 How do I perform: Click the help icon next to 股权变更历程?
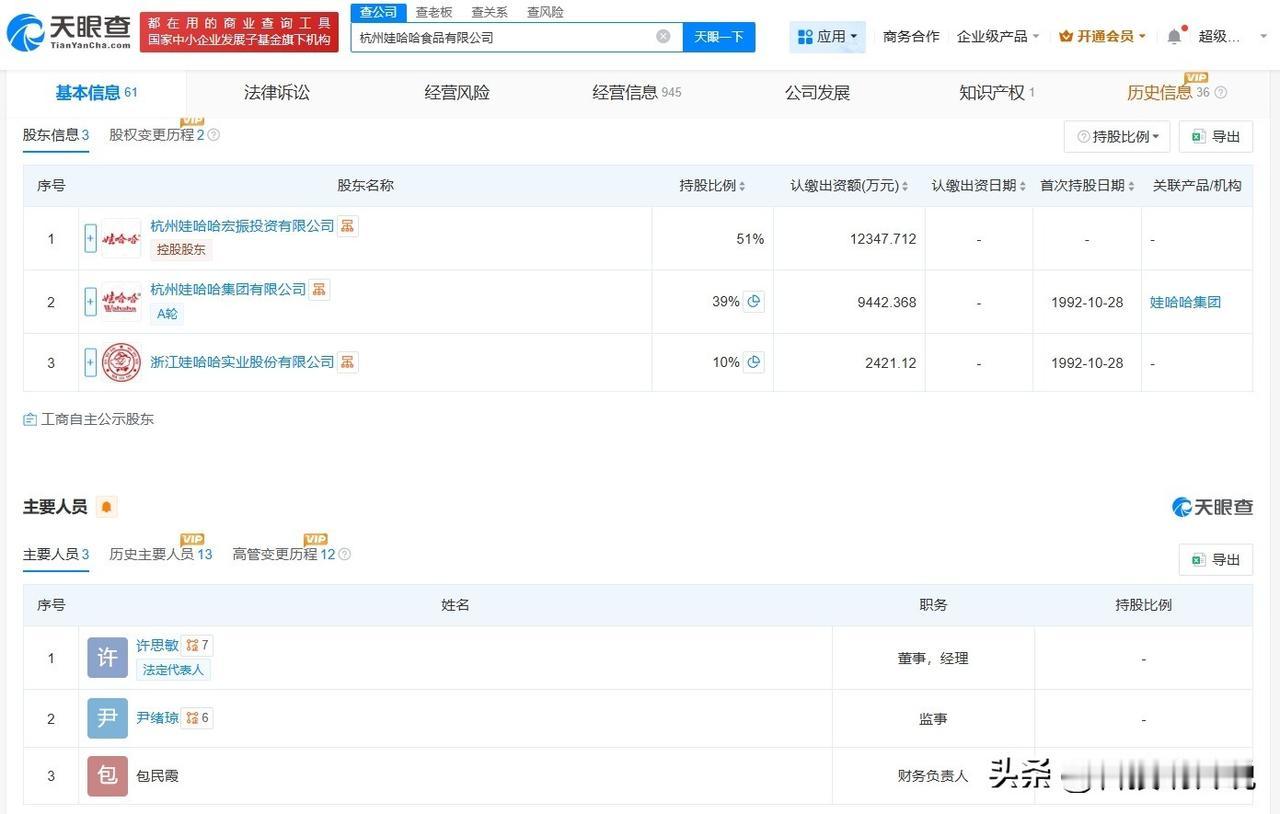click(213, 135)
